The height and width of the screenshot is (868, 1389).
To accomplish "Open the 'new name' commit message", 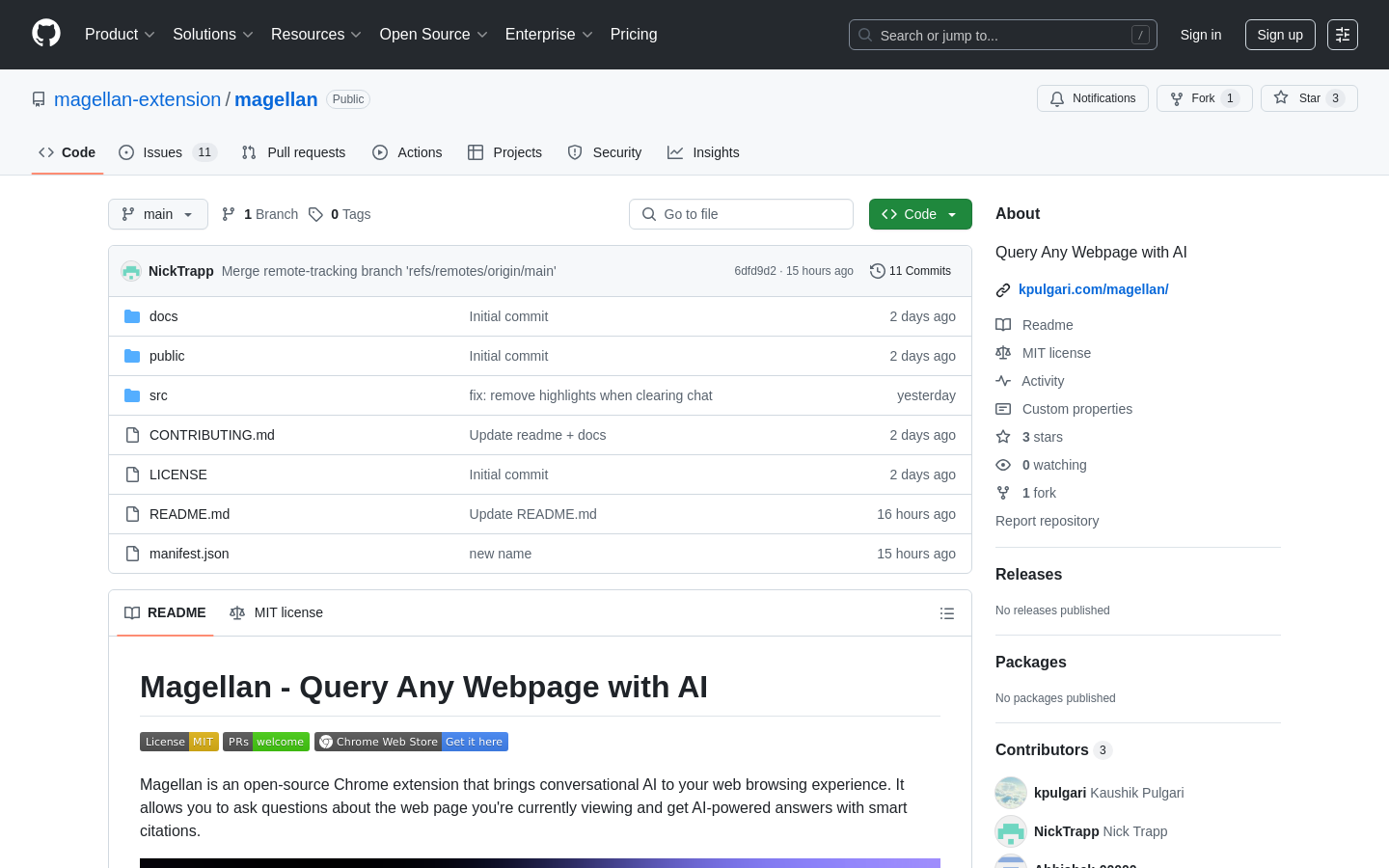I will (x=500, y=554).
